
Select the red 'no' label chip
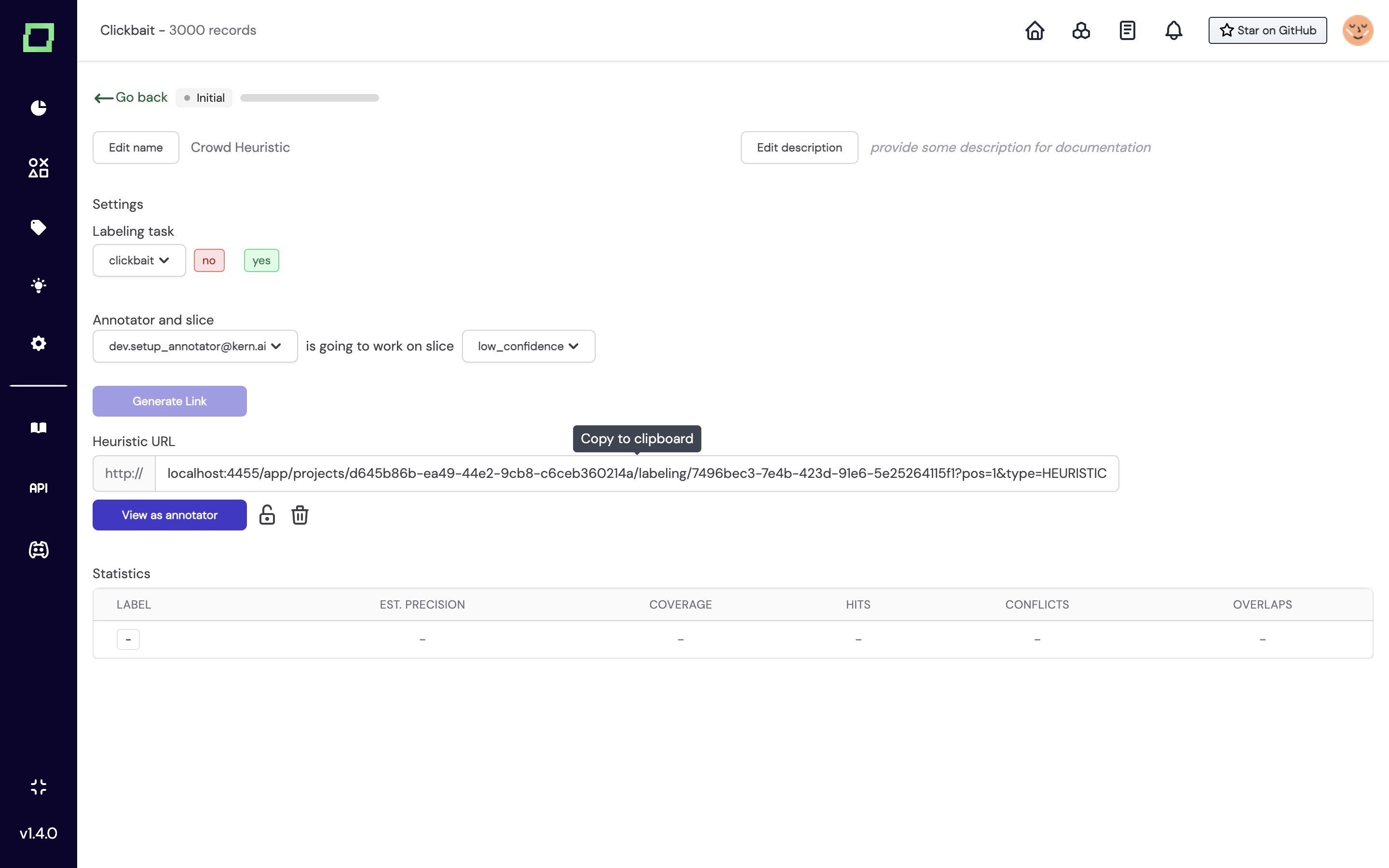(209, 260)
